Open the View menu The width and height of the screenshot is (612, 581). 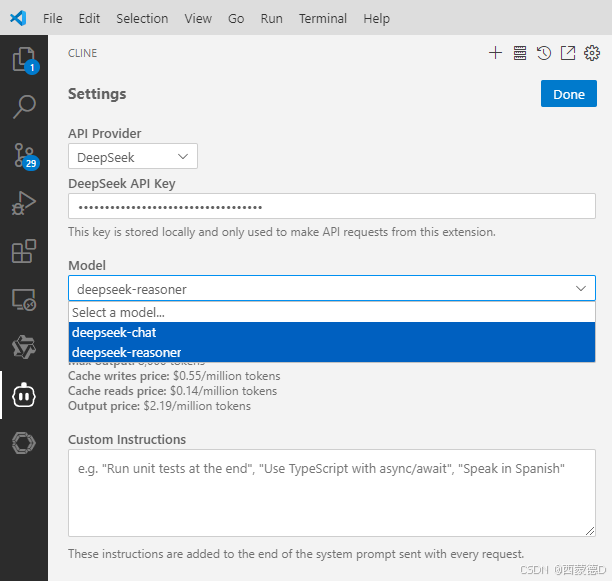click(198, 18)
